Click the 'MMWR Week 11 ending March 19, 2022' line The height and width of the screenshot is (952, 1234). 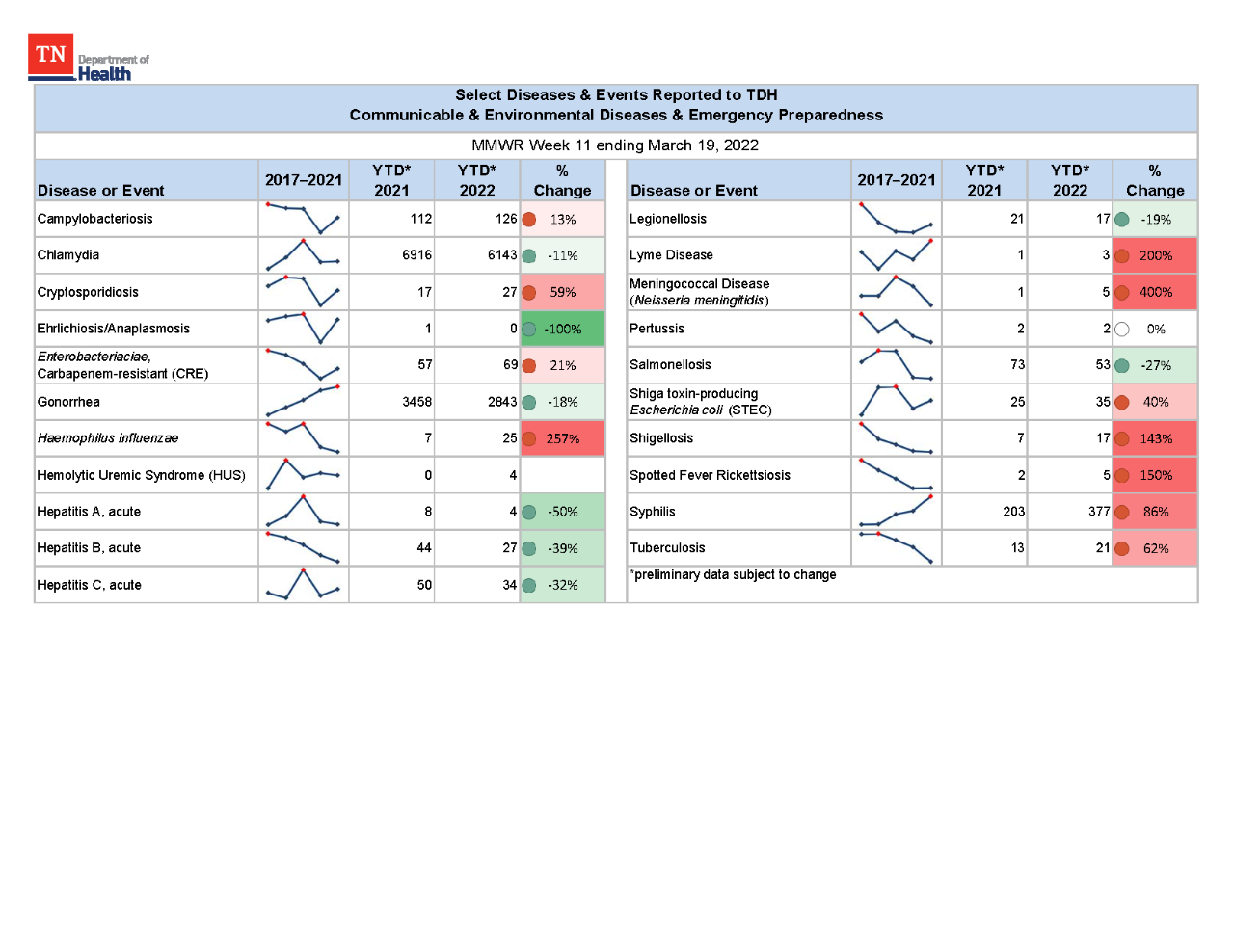(x=615, y=145)
